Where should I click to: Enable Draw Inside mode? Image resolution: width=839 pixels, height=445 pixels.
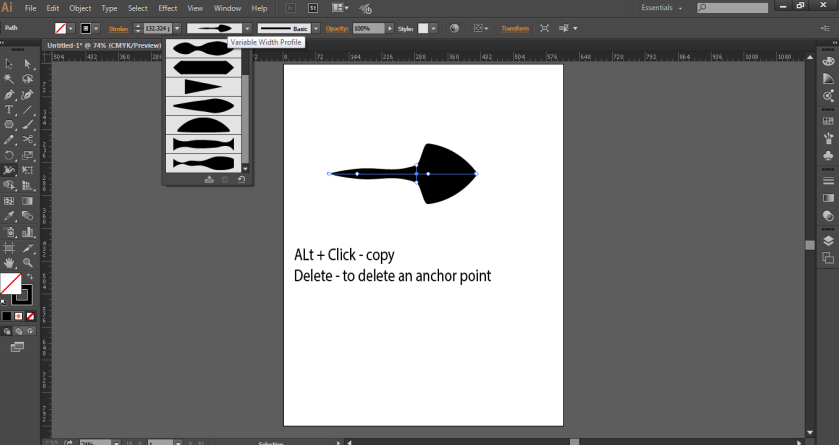[30, 331]
